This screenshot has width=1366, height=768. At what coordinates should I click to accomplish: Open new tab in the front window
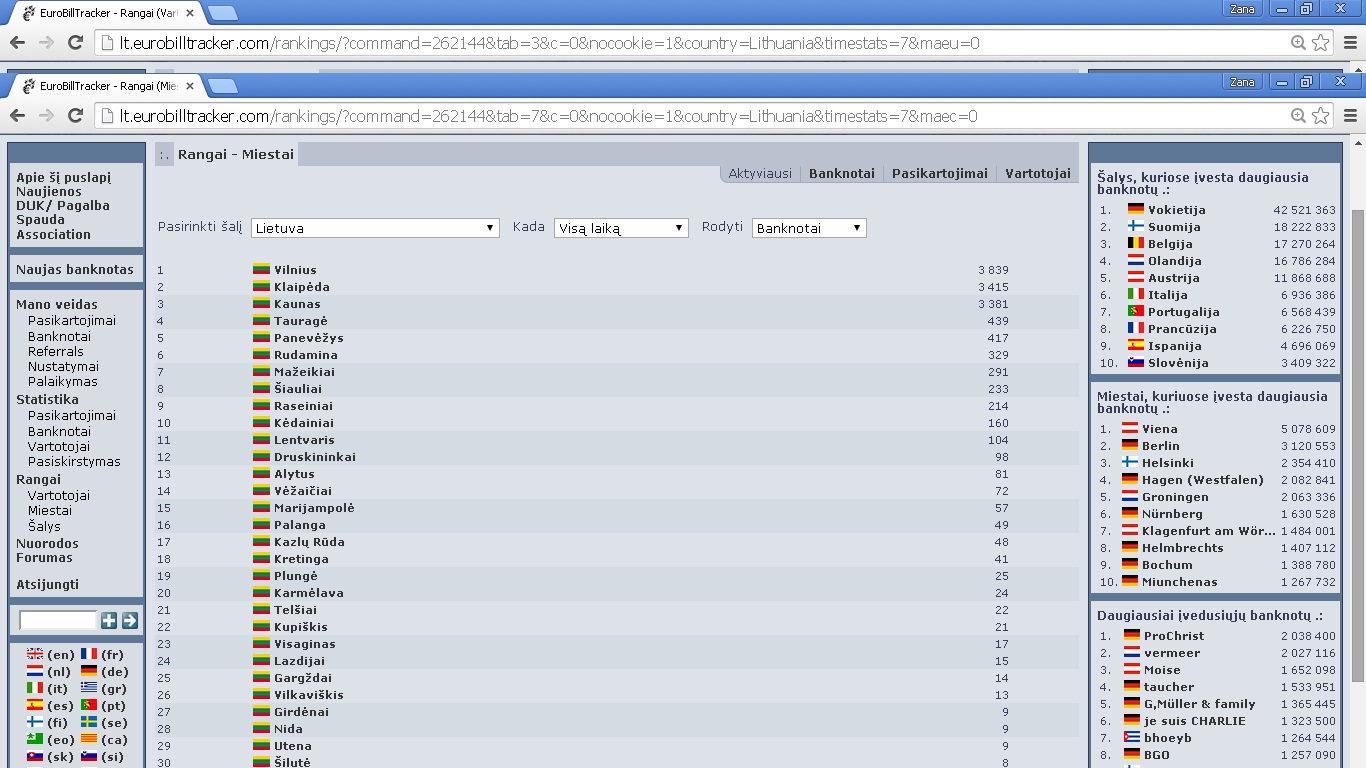(222, 86)
